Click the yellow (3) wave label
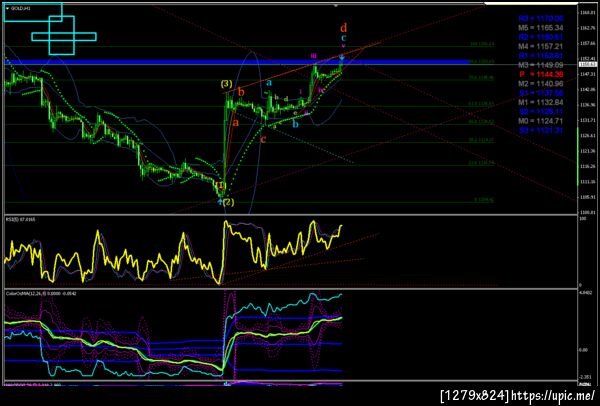 pyautogui.click(x=227, y=83)
